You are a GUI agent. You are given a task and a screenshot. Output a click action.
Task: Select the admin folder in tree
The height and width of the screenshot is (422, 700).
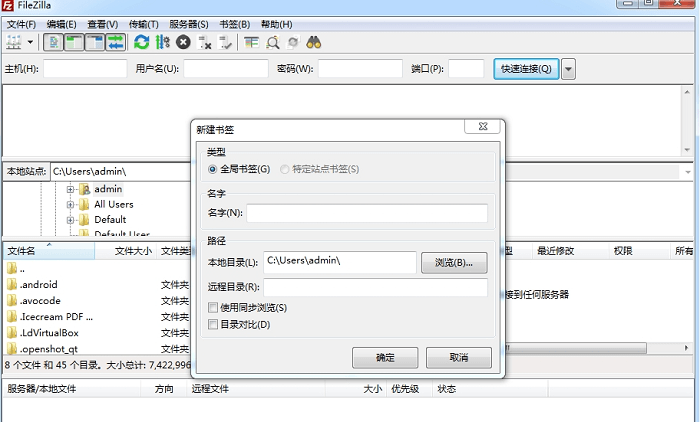pos(108,189)
